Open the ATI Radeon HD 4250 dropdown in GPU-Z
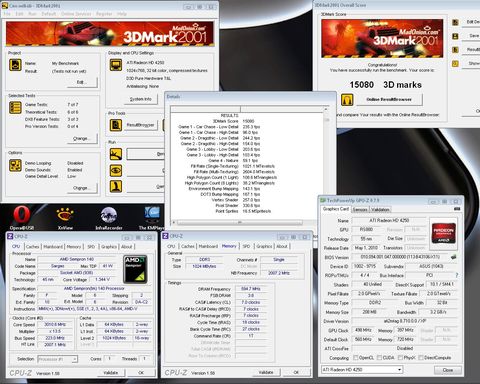480x384 pixels. coord(362,370)
